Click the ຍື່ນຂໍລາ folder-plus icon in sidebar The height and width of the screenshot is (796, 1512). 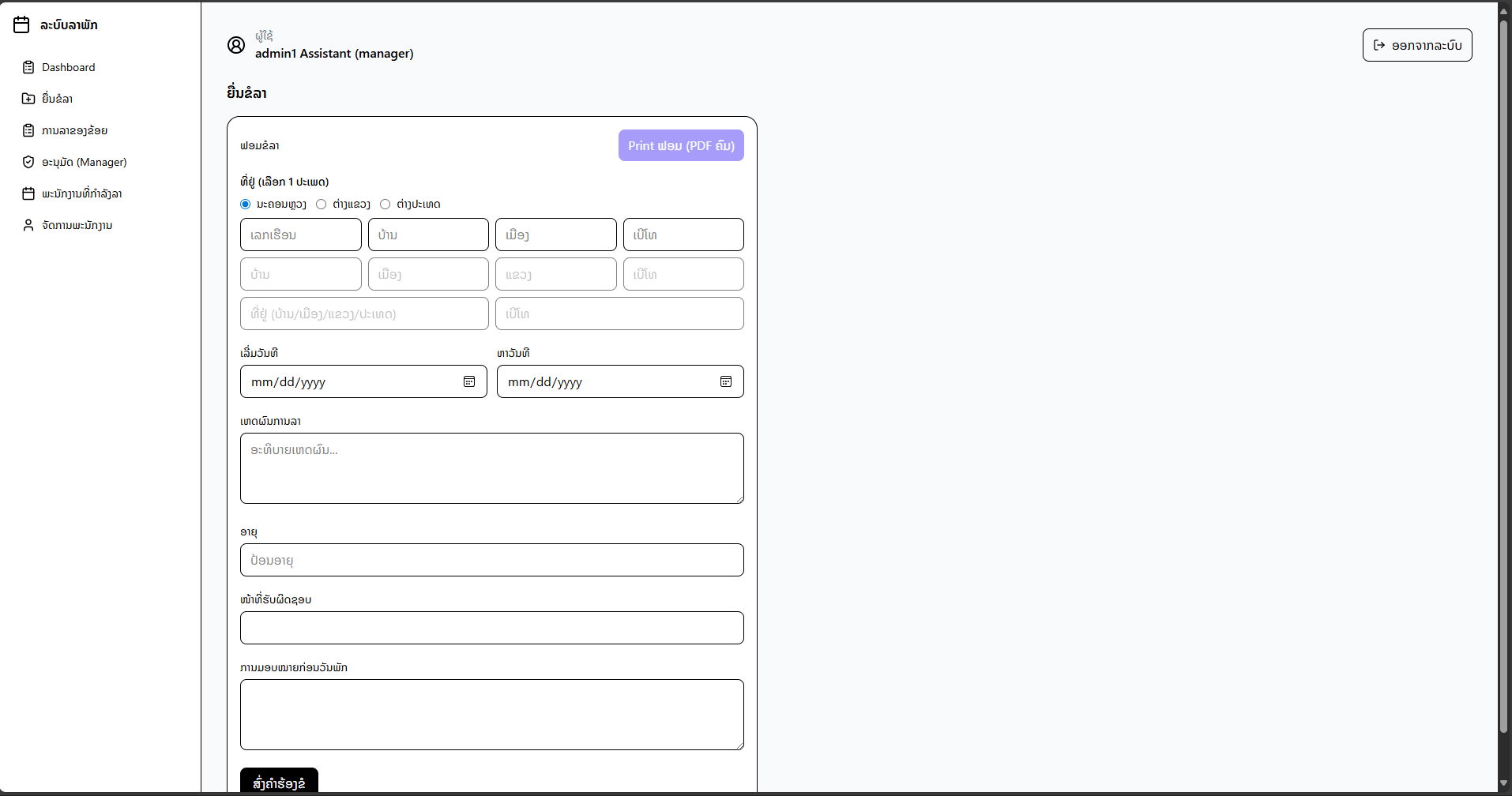pyautogui.click(x=28, y=99)
